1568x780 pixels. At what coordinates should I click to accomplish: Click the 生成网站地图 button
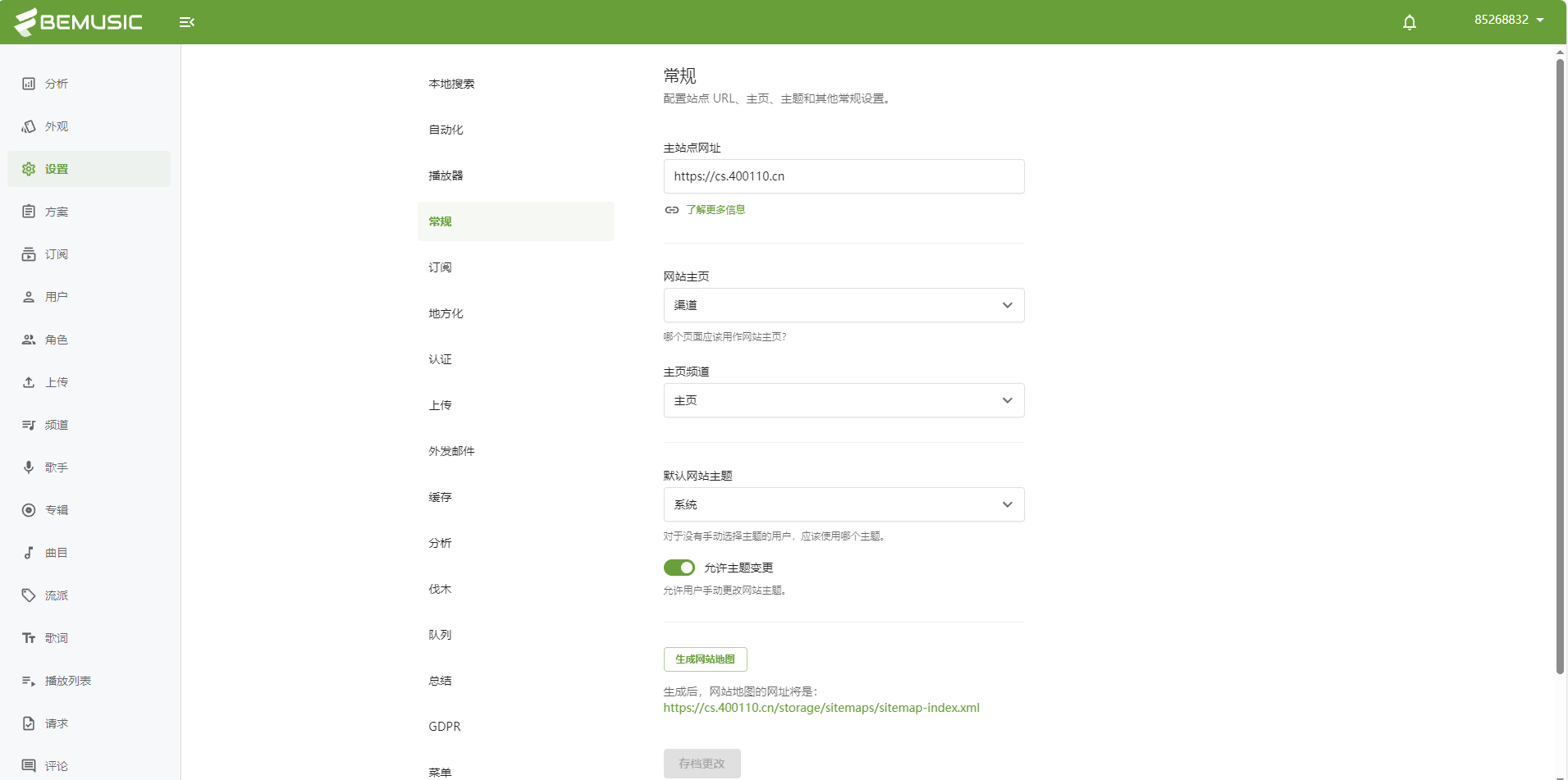(x=705, y=659)
